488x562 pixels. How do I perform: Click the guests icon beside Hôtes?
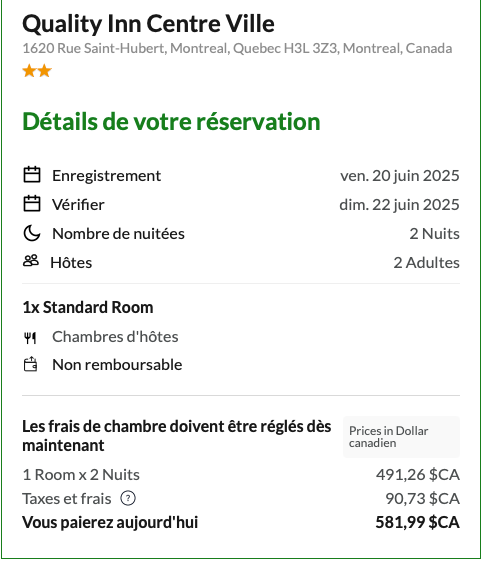point(31,261)
